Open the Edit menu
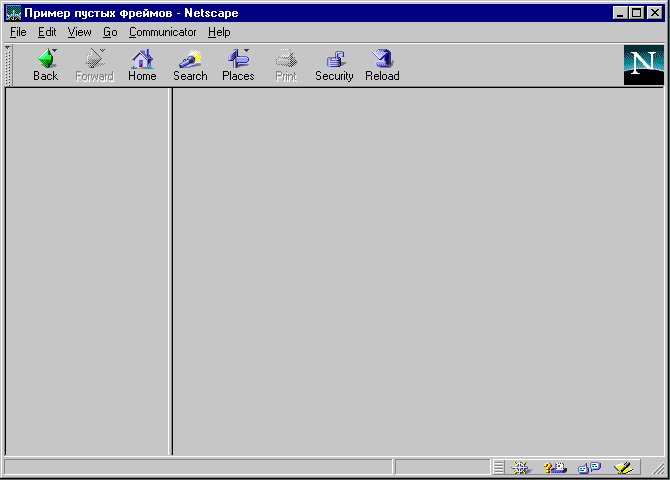This screenshot has width=670, height=480. click(x=47, y=32)
